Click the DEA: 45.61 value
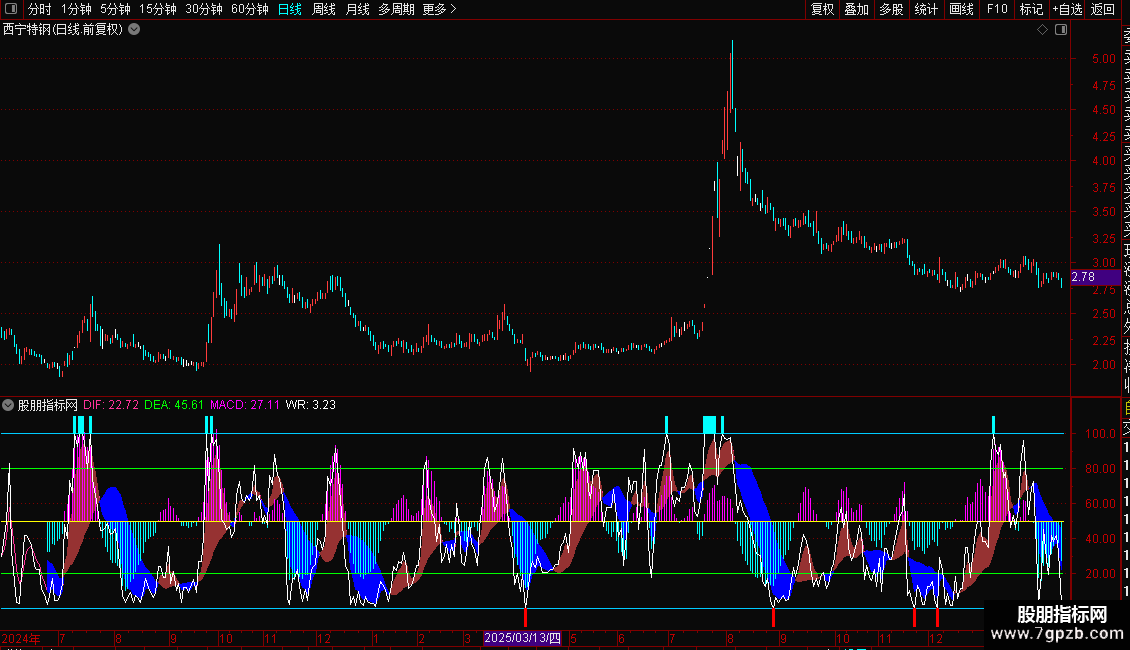Screen dimensions: 1130x650 click(x=174, y=405)
